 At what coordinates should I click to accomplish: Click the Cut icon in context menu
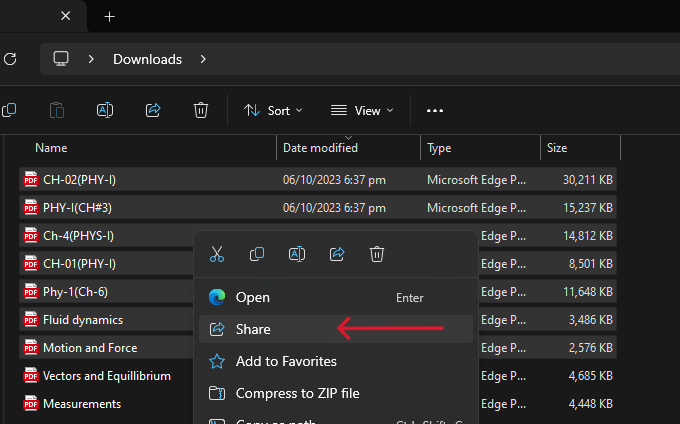coord(217,254)
